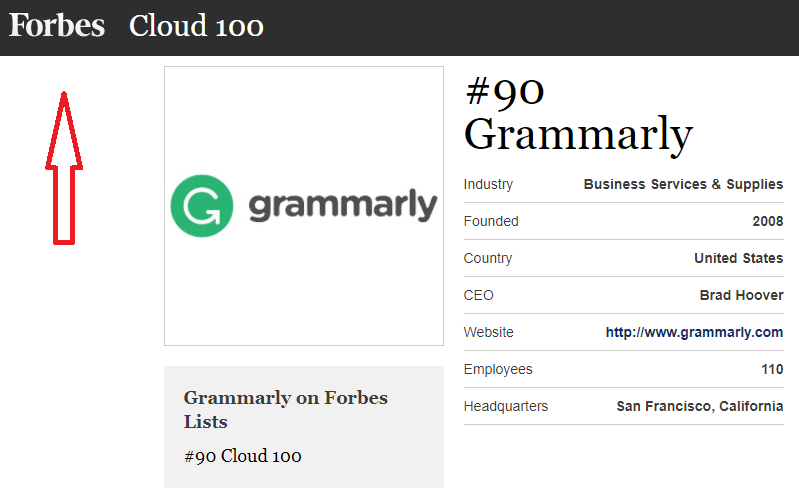Click the employees count '110'
Viewport: 799px width, 495px height.
772,369
